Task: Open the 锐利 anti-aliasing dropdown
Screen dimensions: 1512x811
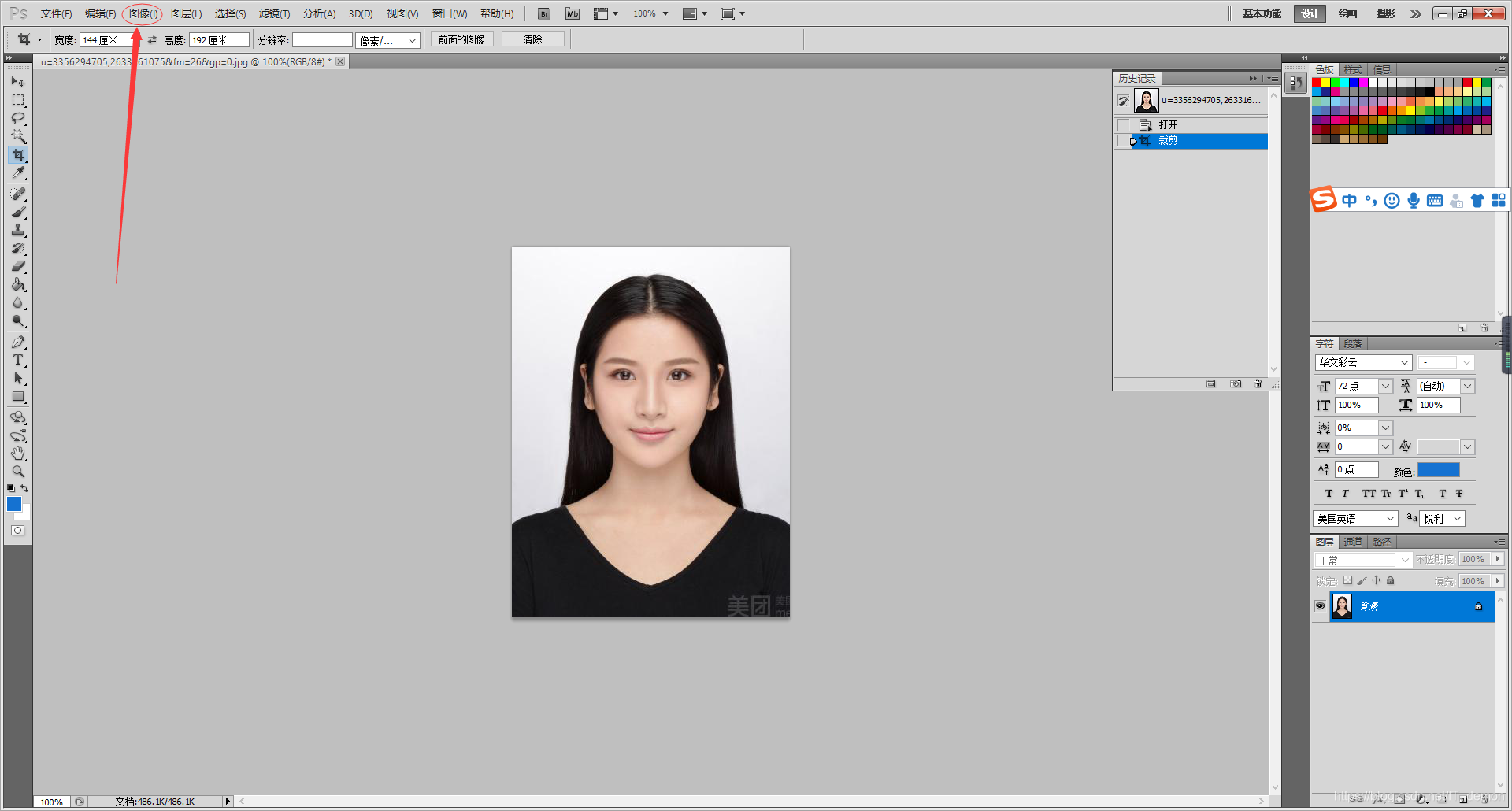Action: (1458, 518)
